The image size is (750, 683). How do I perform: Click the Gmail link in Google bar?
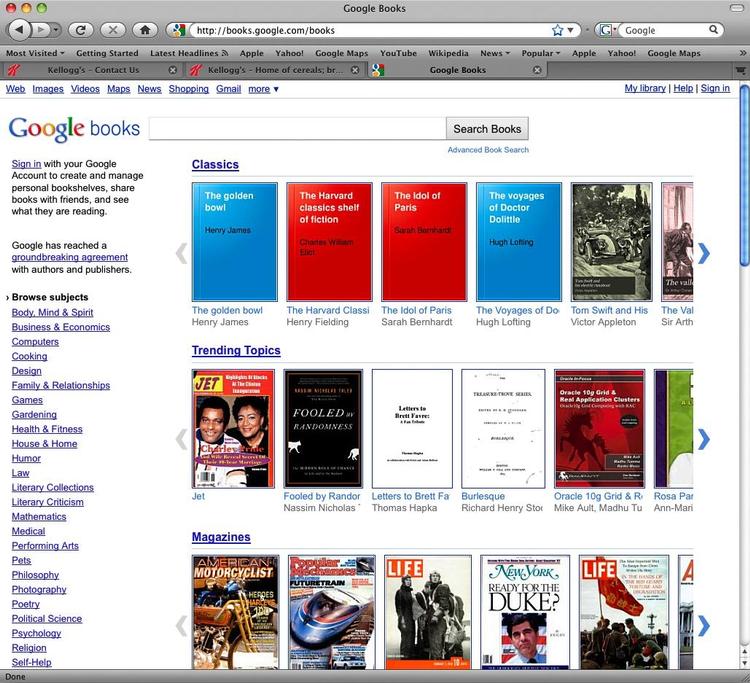pos(228,89)
